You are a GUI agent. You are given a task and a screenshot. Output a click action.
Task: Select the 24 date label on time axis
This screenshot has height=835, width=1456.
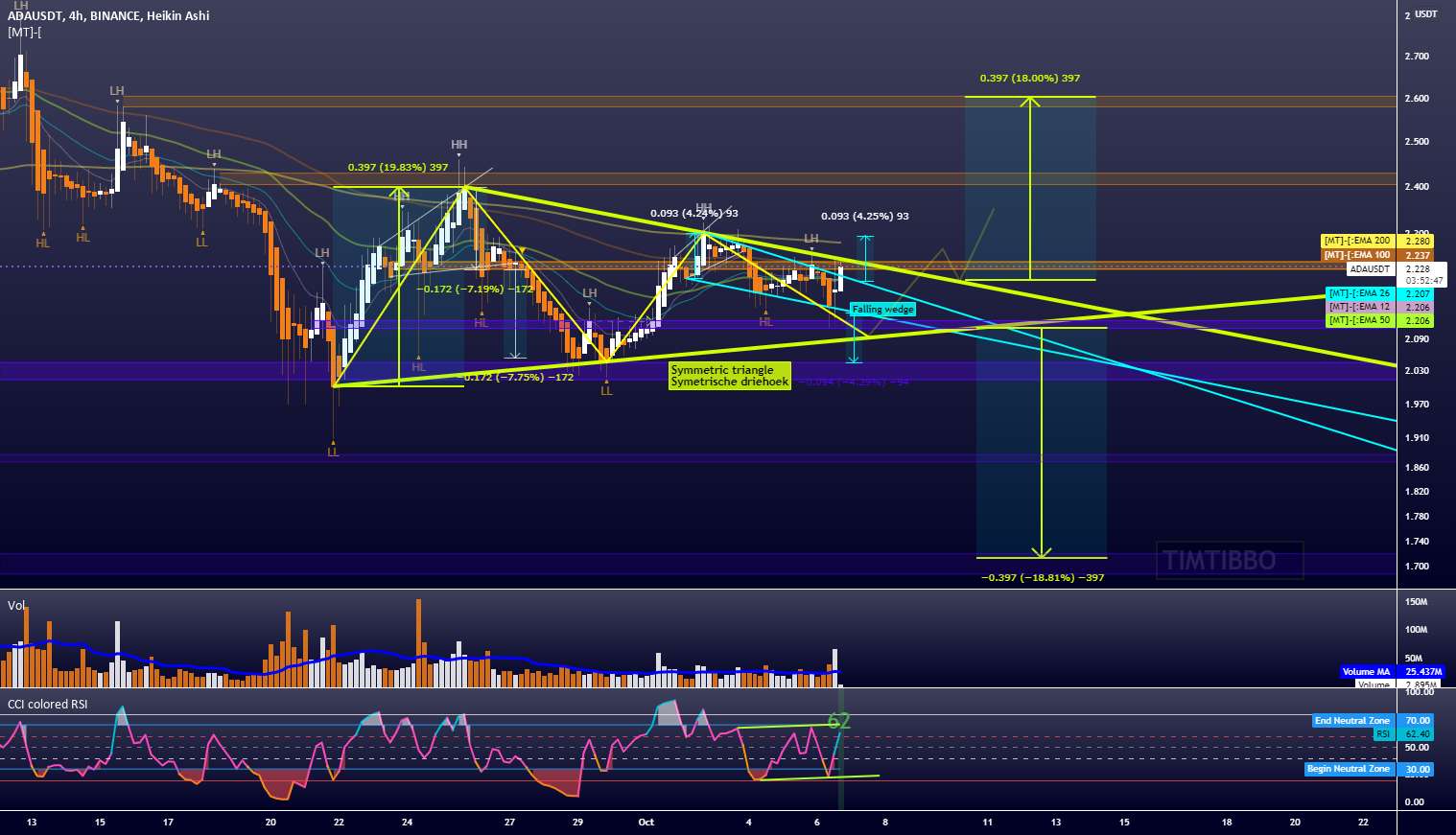[x=407, y=822]
